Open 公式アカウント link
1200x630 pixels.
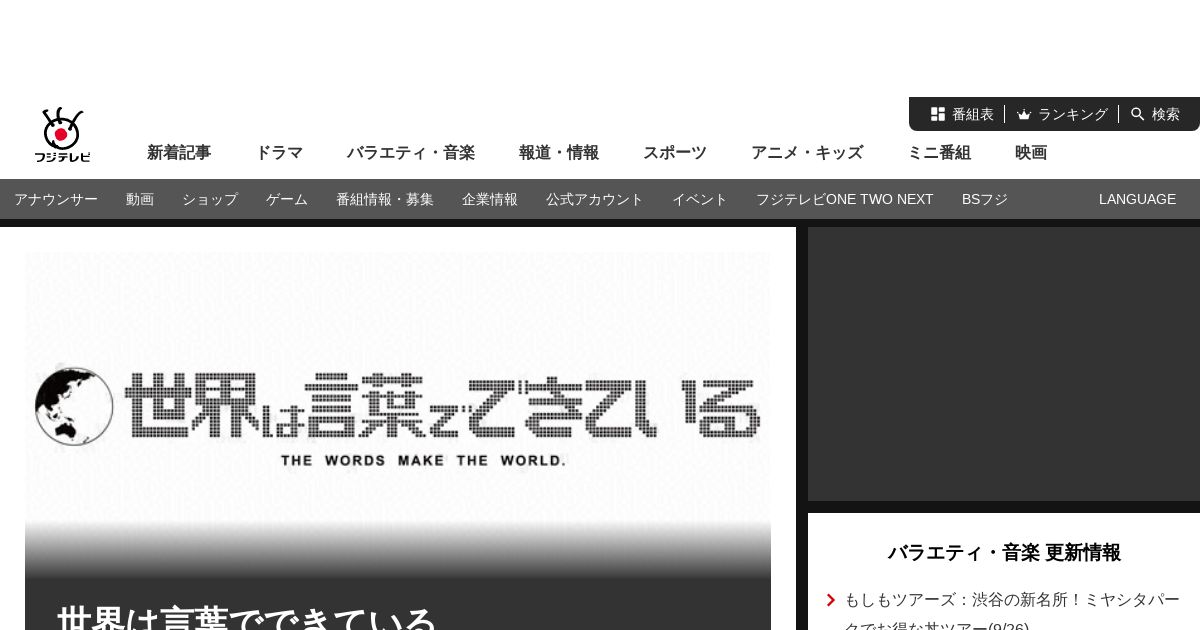coord(595,199)
